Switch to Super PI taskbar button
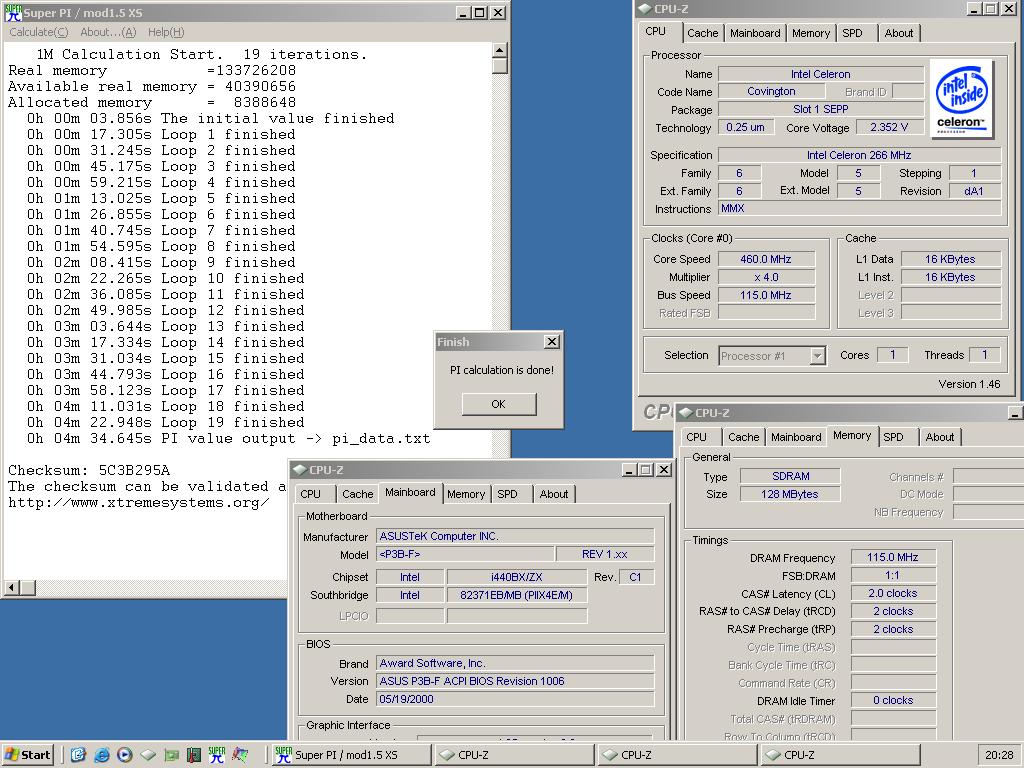 click(x=351, y=754)
